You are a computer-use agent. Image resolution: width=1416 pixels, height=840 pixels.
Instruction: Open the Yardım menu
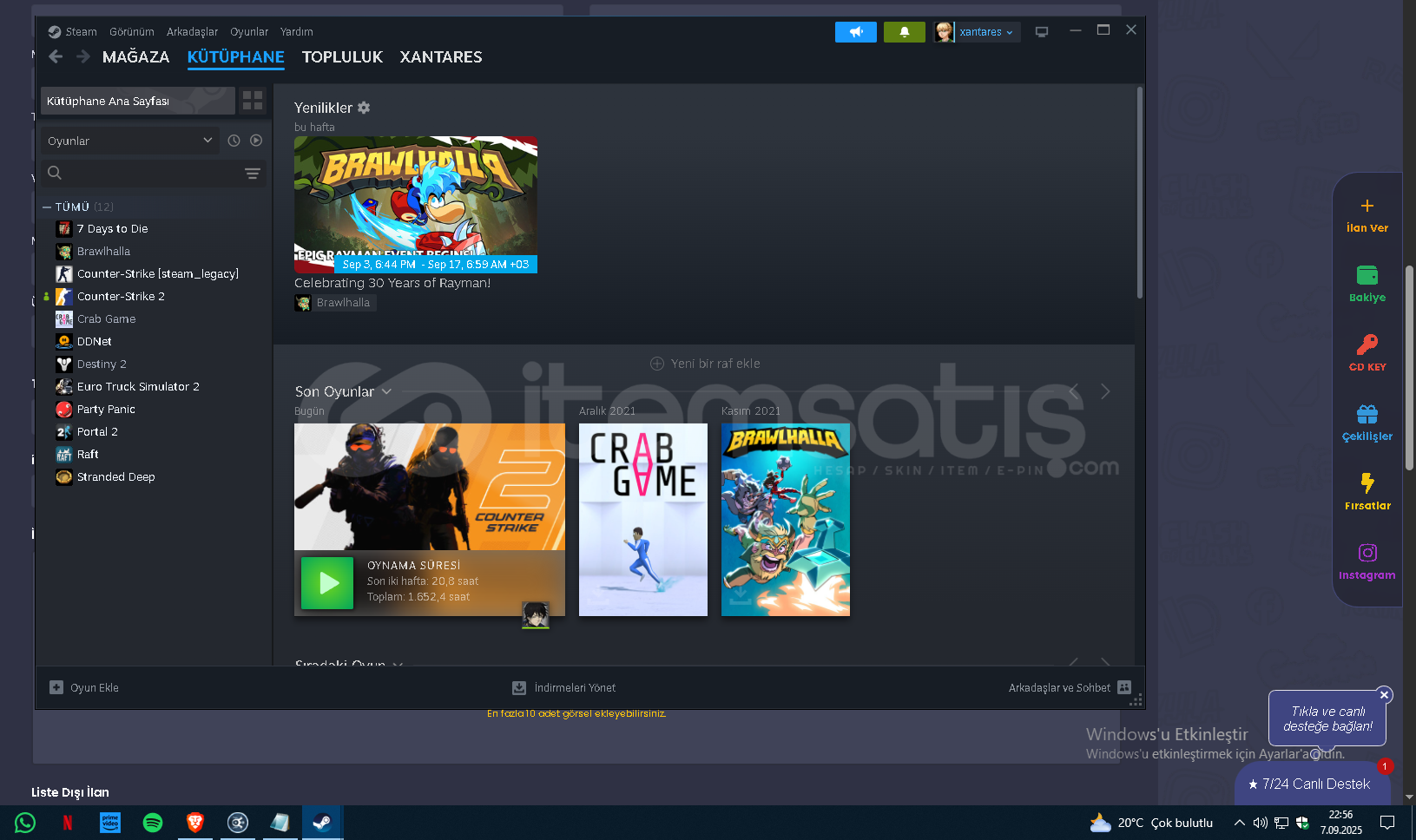click(x=296, y=32)
